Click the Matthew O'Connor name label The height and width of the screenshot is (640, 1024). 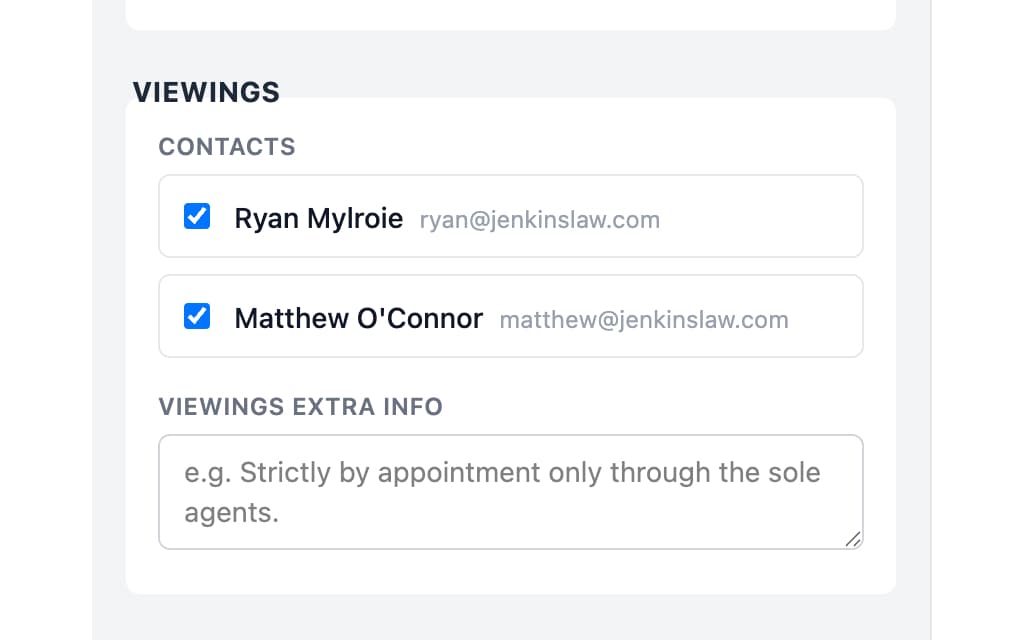tap(358, 319)
